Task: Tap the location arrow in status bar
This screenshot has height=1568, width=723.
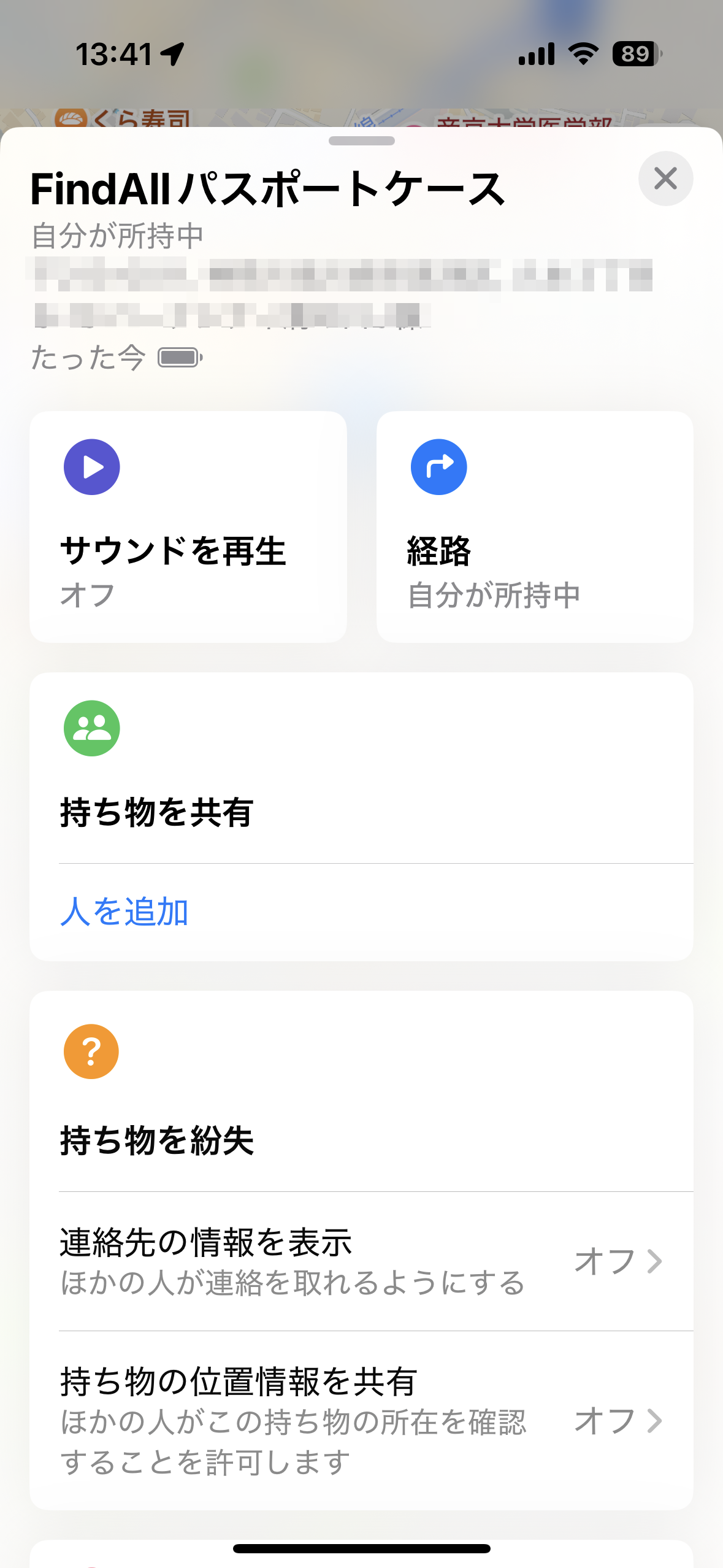Action: tap(173, 54)
